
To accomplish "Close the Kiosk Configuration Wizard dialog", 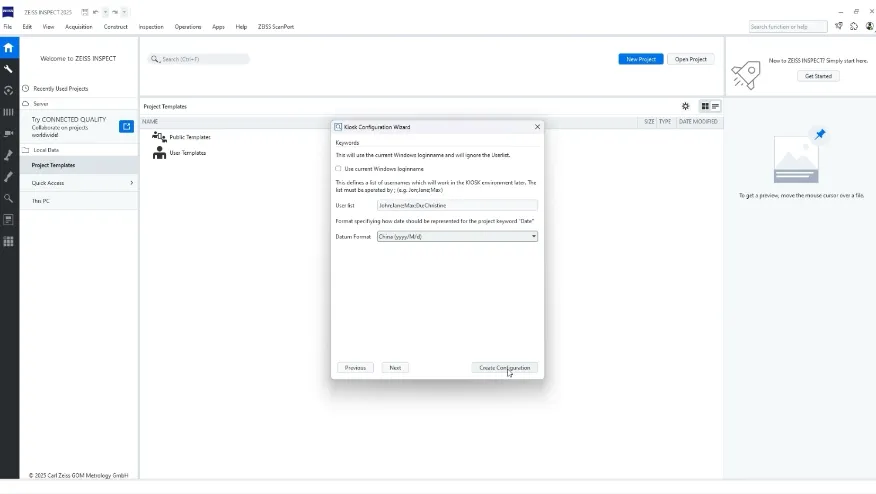I will [x=537, y=127].
